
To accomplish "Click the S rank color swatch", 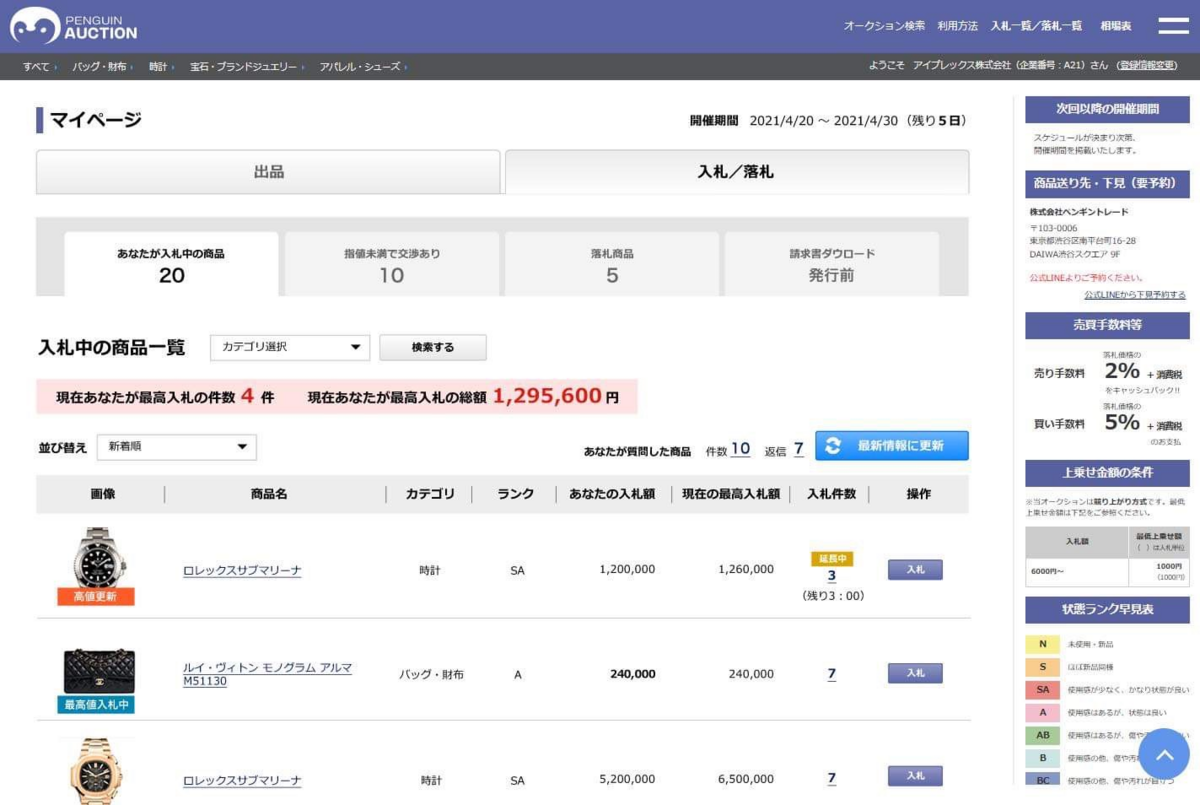I will (x=1043, y=667).
